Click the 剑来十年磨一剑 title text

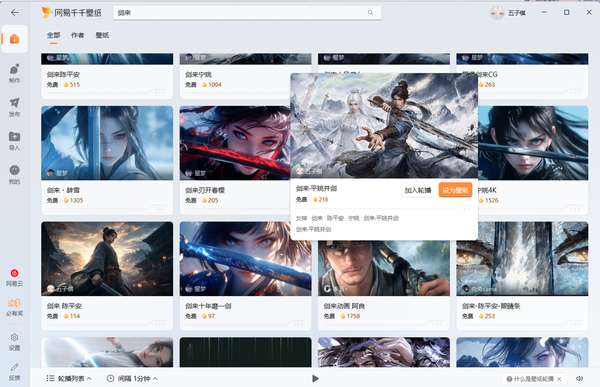pyautogui.click(x=208, y=306)
